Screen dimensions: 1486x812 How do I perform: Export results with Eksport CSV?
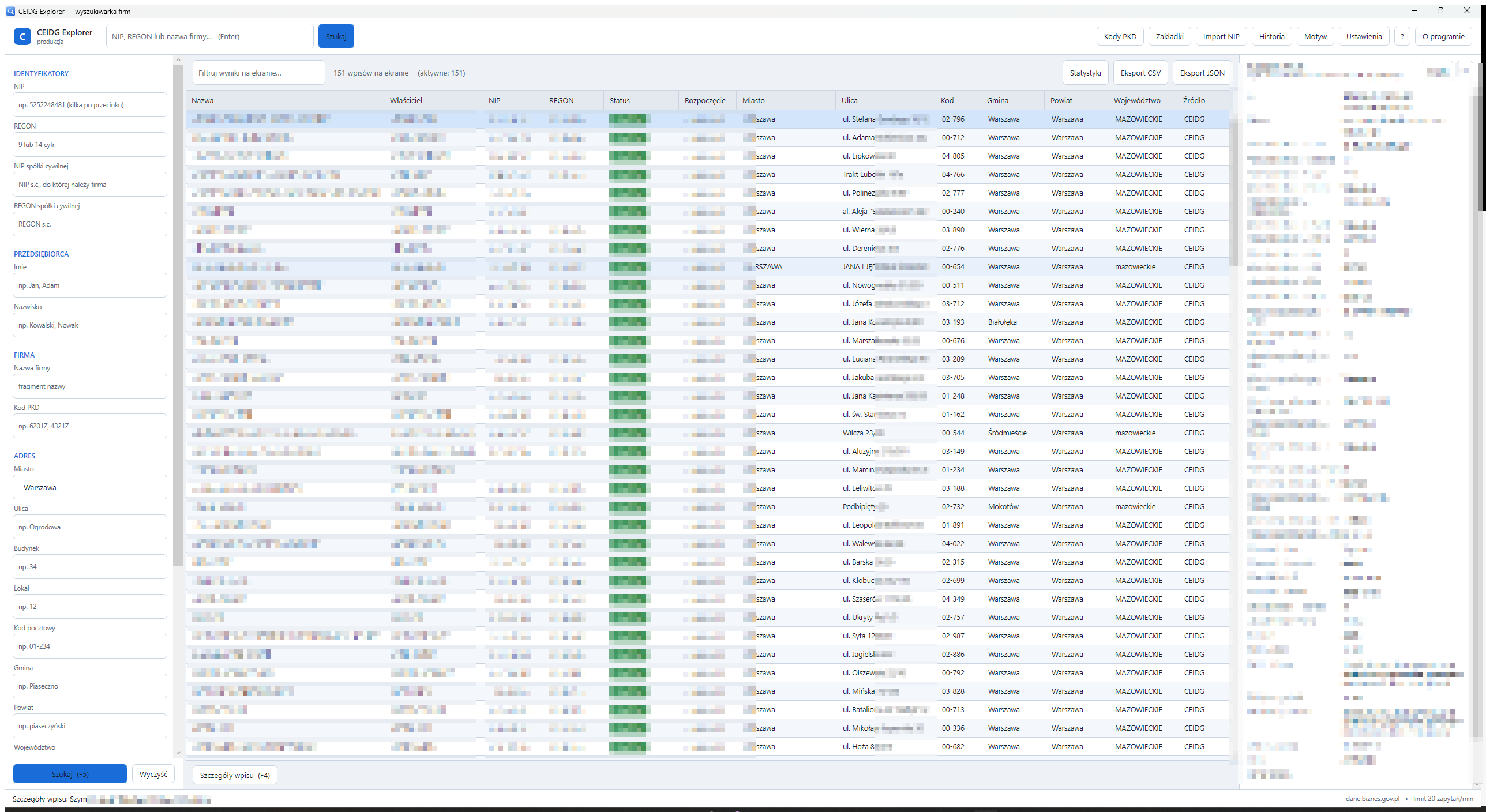point(1140,73)
